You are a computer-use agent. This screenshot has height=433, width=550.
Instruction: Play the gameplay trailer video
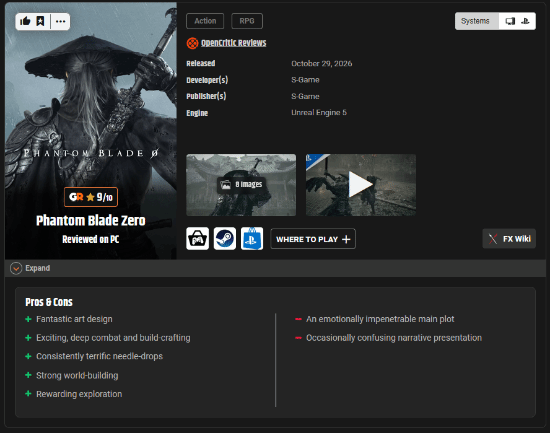(x=361, y=185)
